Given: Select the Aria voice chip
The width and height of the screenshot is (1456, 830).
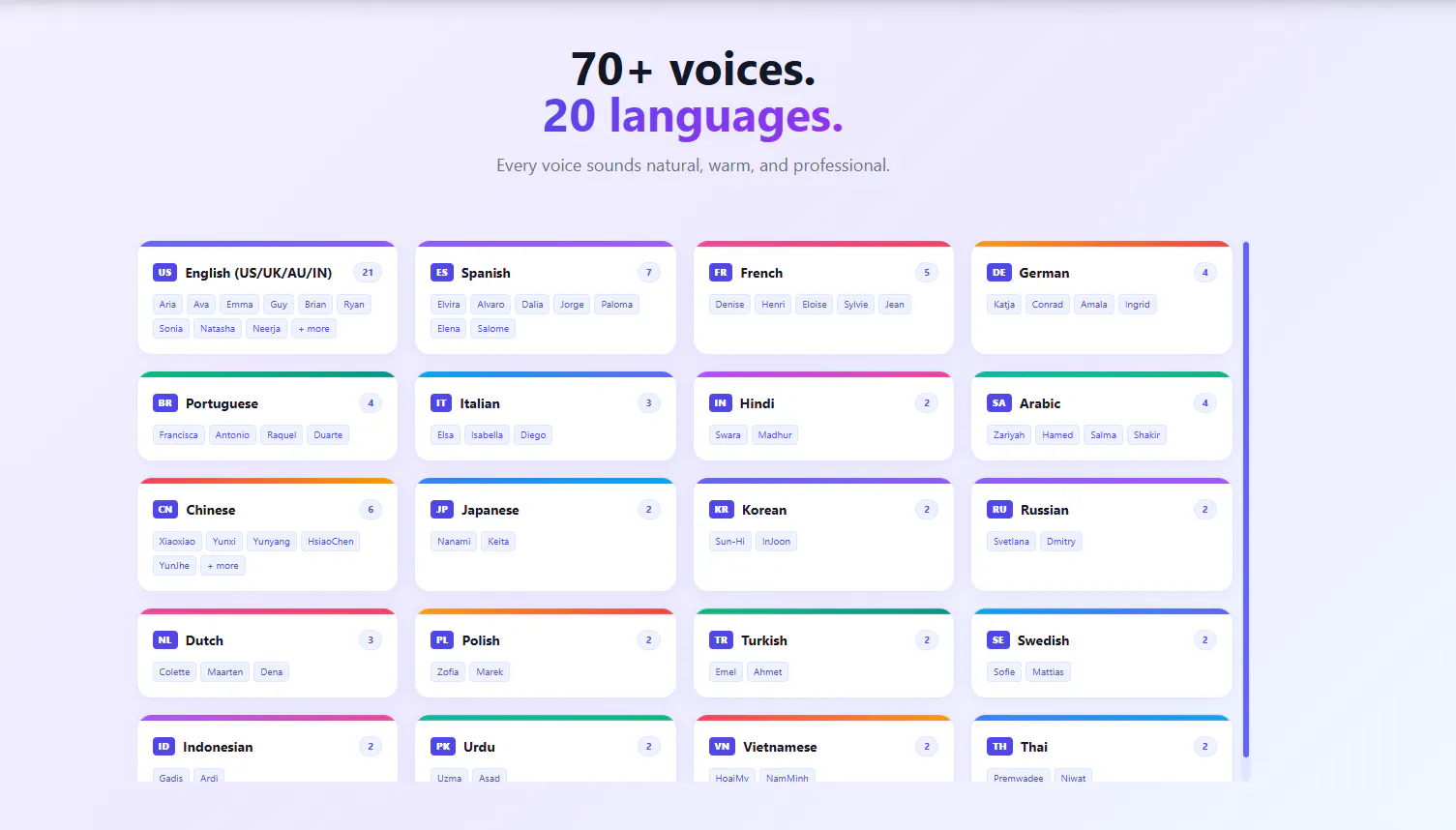Looking at the screenshot, I should pyautogui.click(x=167, y=305).
